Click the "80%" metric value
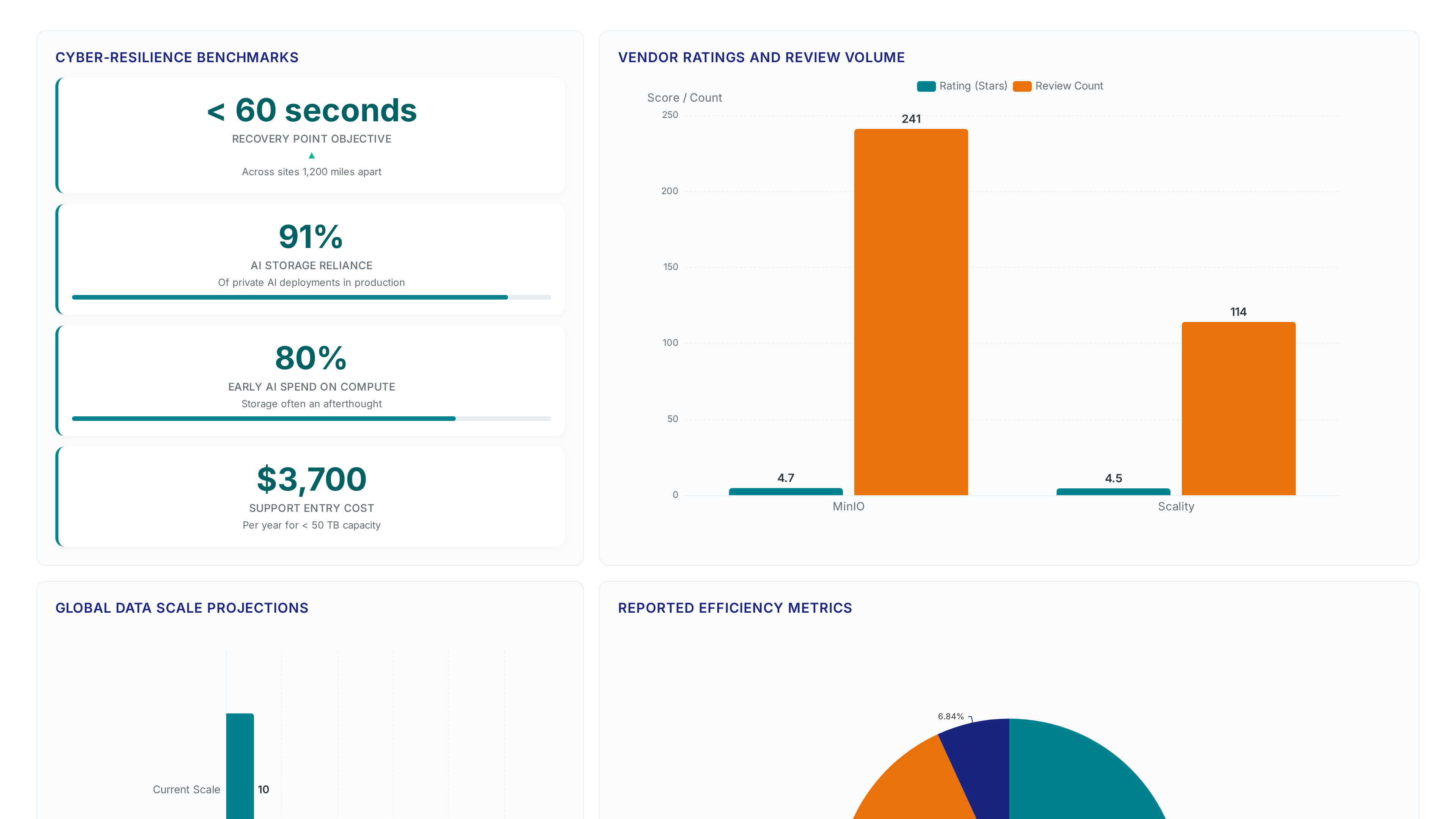1456x819 pixels. coord(311,358)
